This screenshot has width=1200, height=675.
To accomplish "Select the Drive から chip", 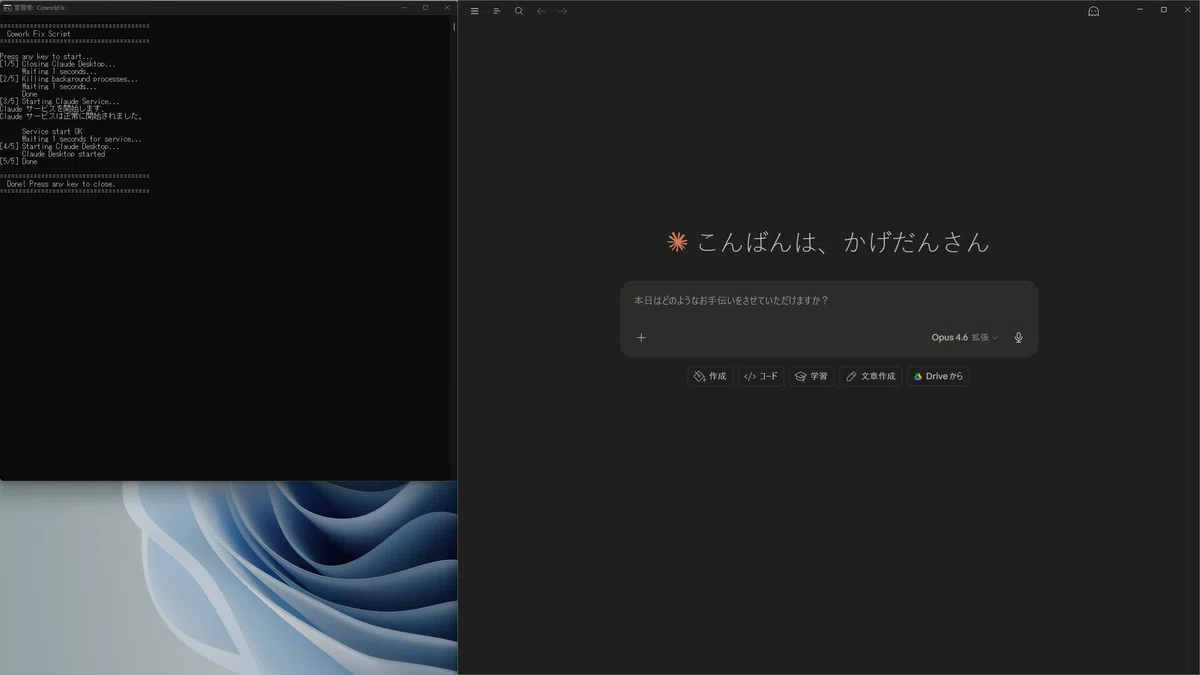I will [938, 376].
